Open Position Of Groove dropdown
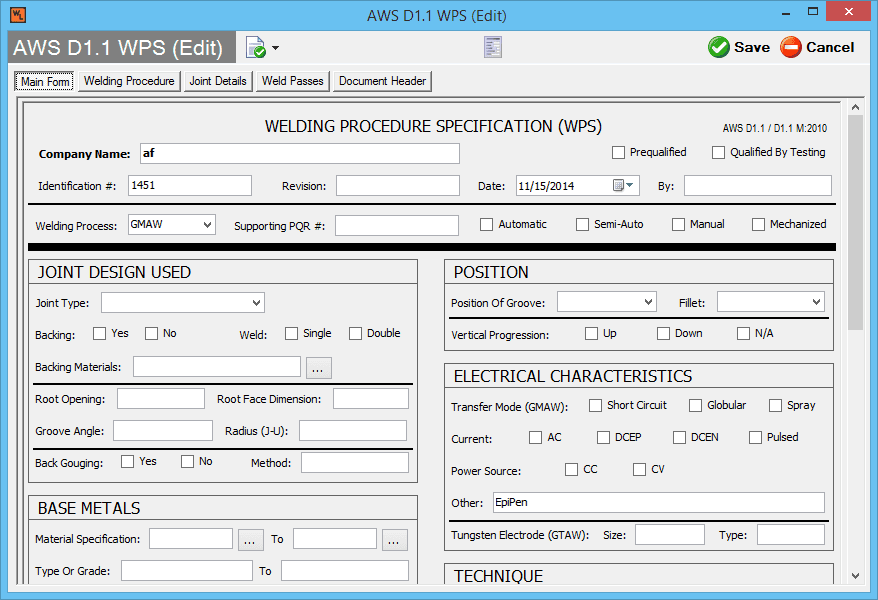Viewport: 878px width, 600px height. pos(606,302)
